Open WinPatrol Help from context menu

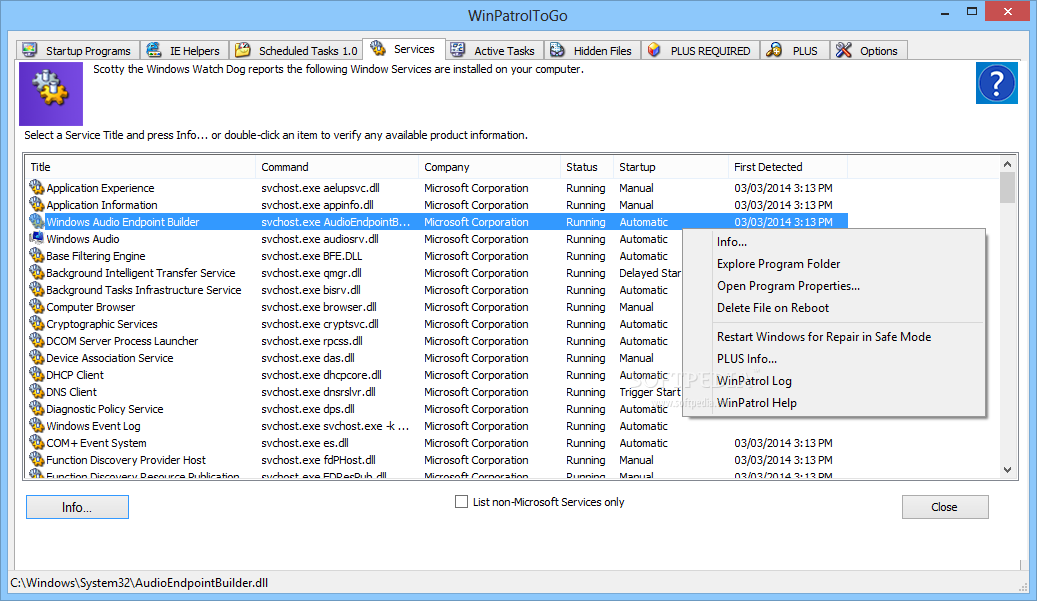click(x=834, y=403)
